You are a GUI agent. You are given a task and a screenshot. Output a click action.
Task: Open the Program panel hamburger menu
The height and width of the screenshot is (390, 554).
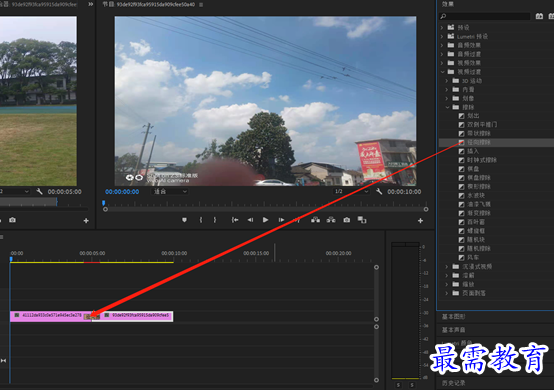(x=201, y=5)
